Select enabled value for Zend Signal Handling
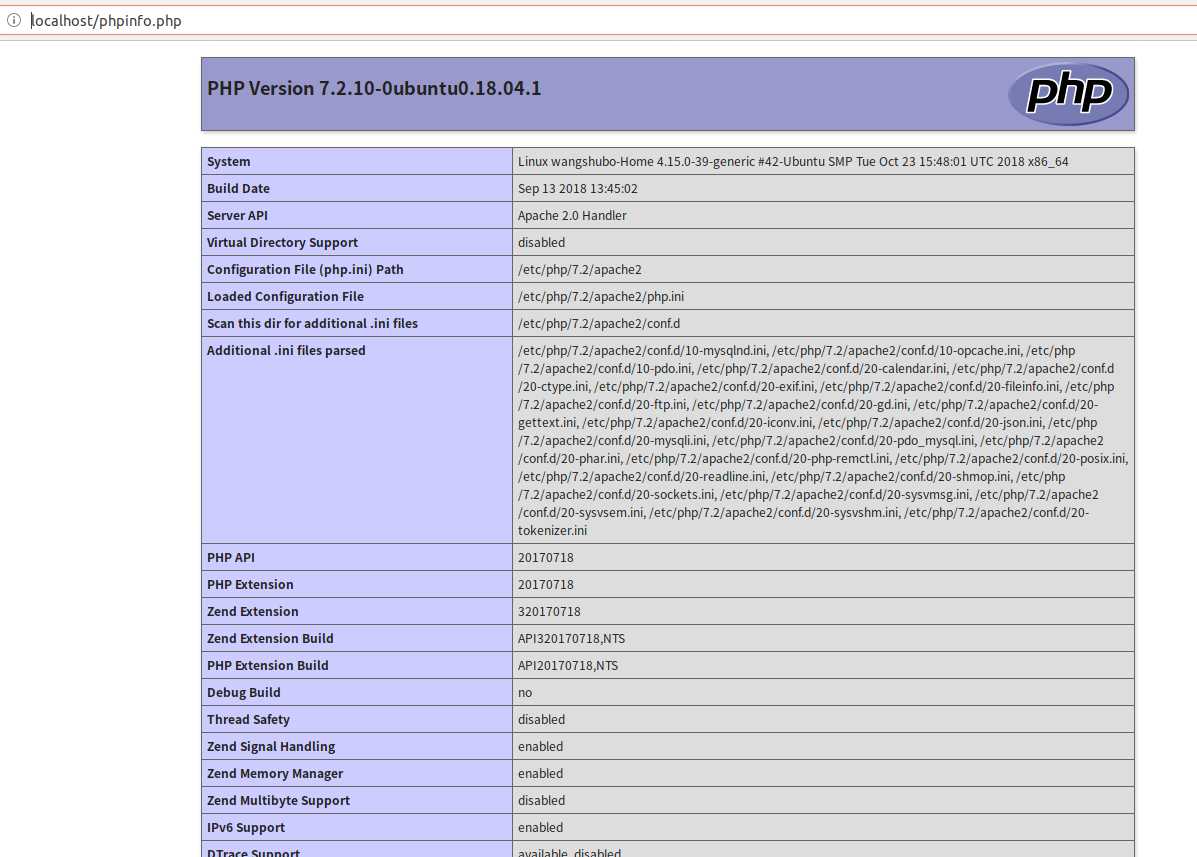Image resolution: width=1197 pixels, height=857 pixels. click(540, 747)
